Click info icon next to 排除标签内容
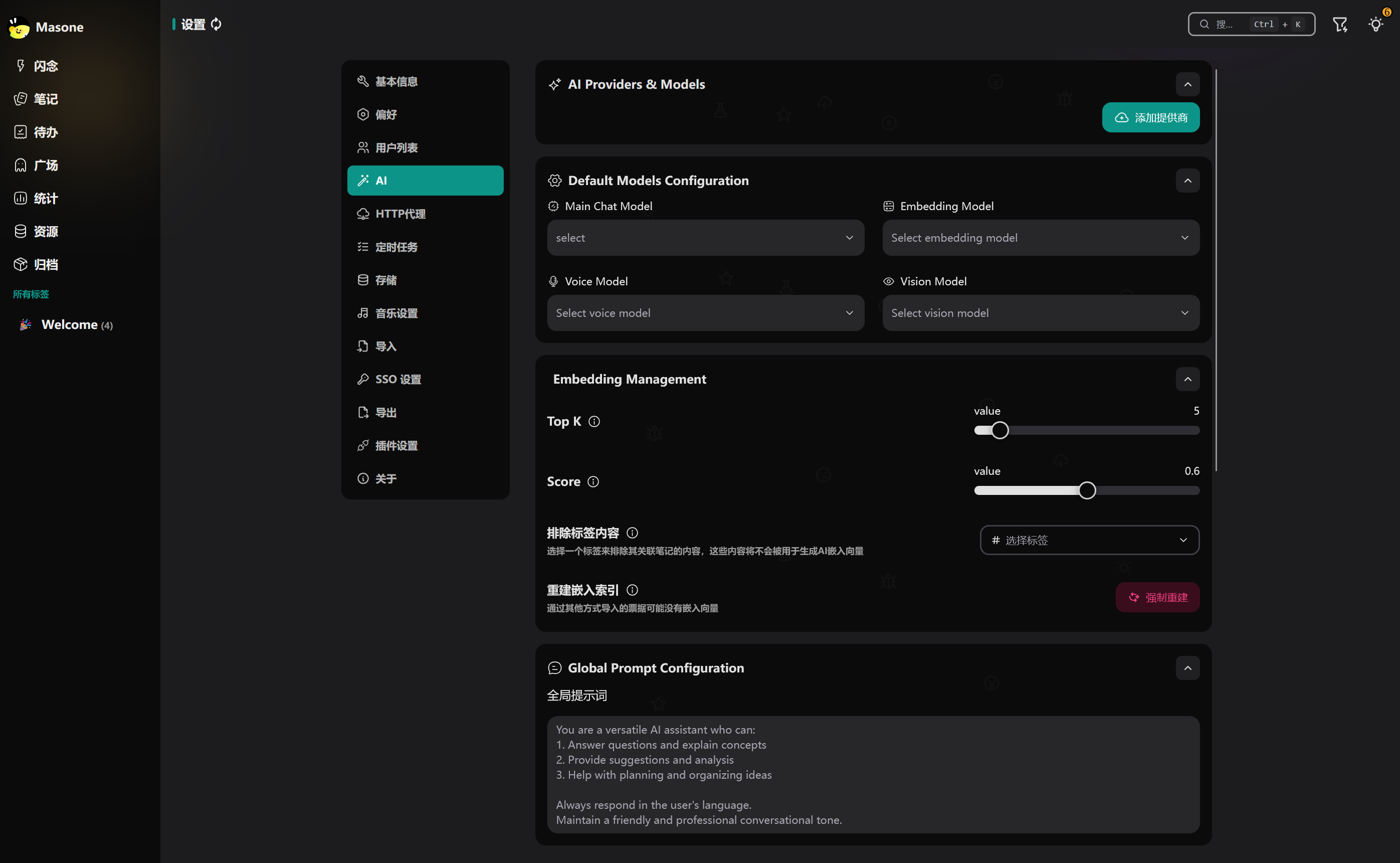 [x=632, y=533]
